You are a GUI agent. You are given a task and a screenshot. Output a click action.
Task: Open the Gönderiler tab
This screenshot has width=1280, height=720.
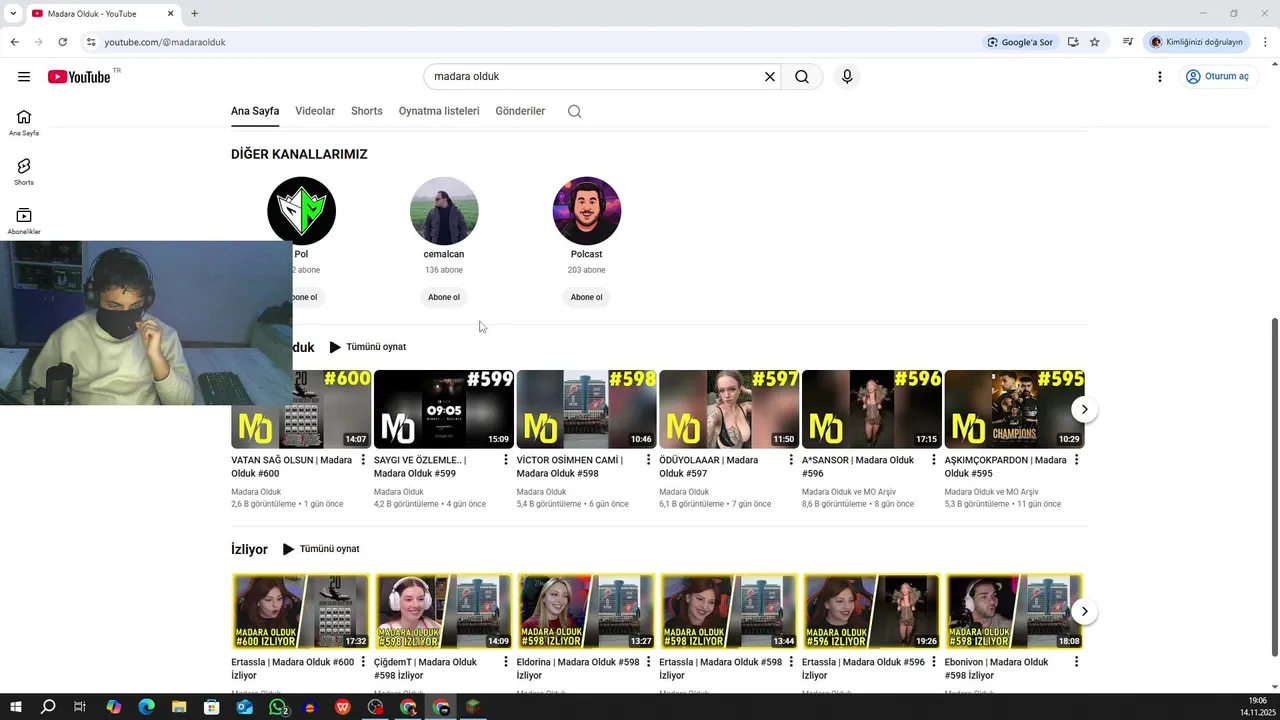520,111
